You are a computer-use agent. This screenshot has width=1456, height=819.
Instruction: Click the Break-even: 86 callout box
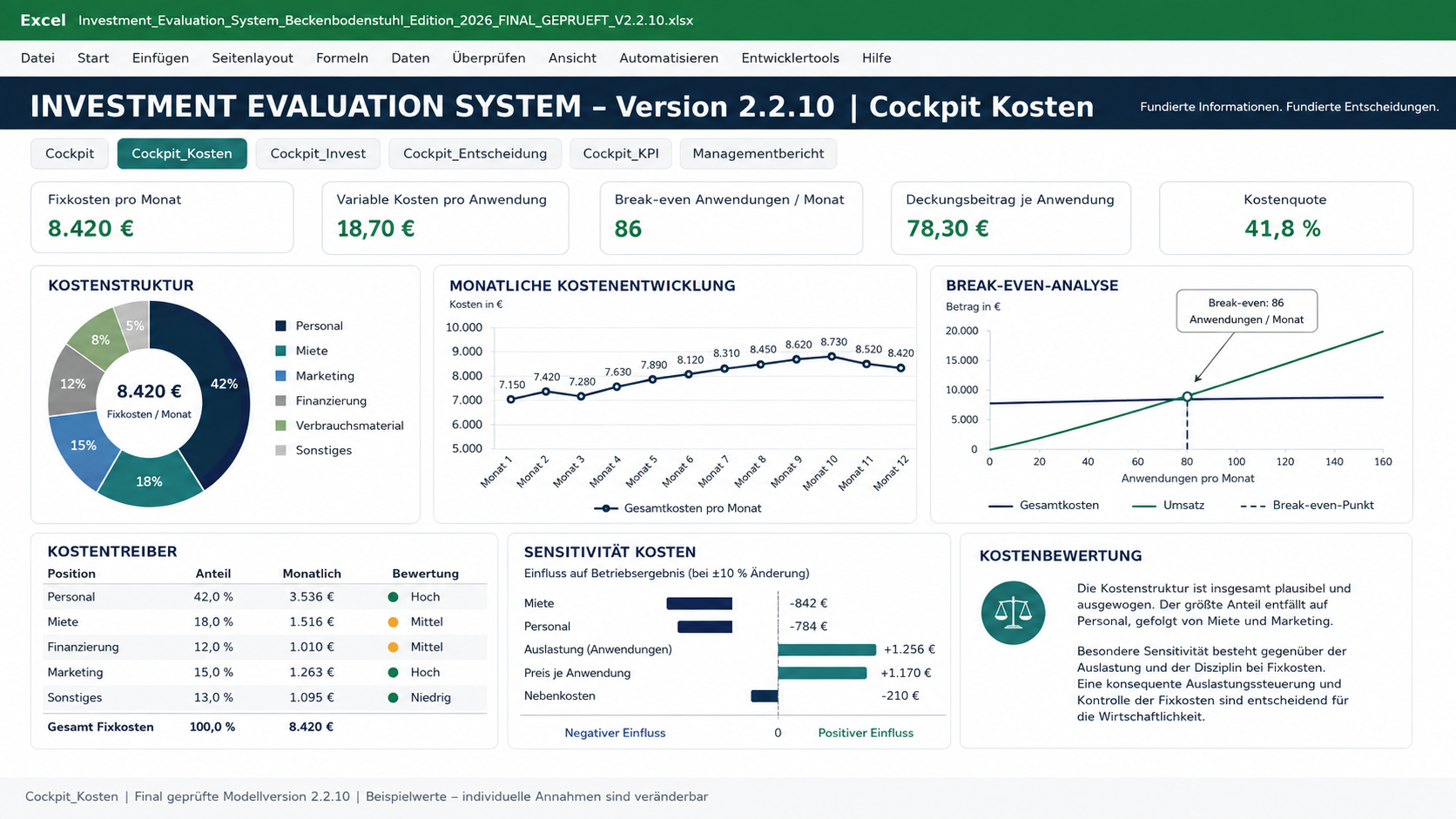(1246, 312)
